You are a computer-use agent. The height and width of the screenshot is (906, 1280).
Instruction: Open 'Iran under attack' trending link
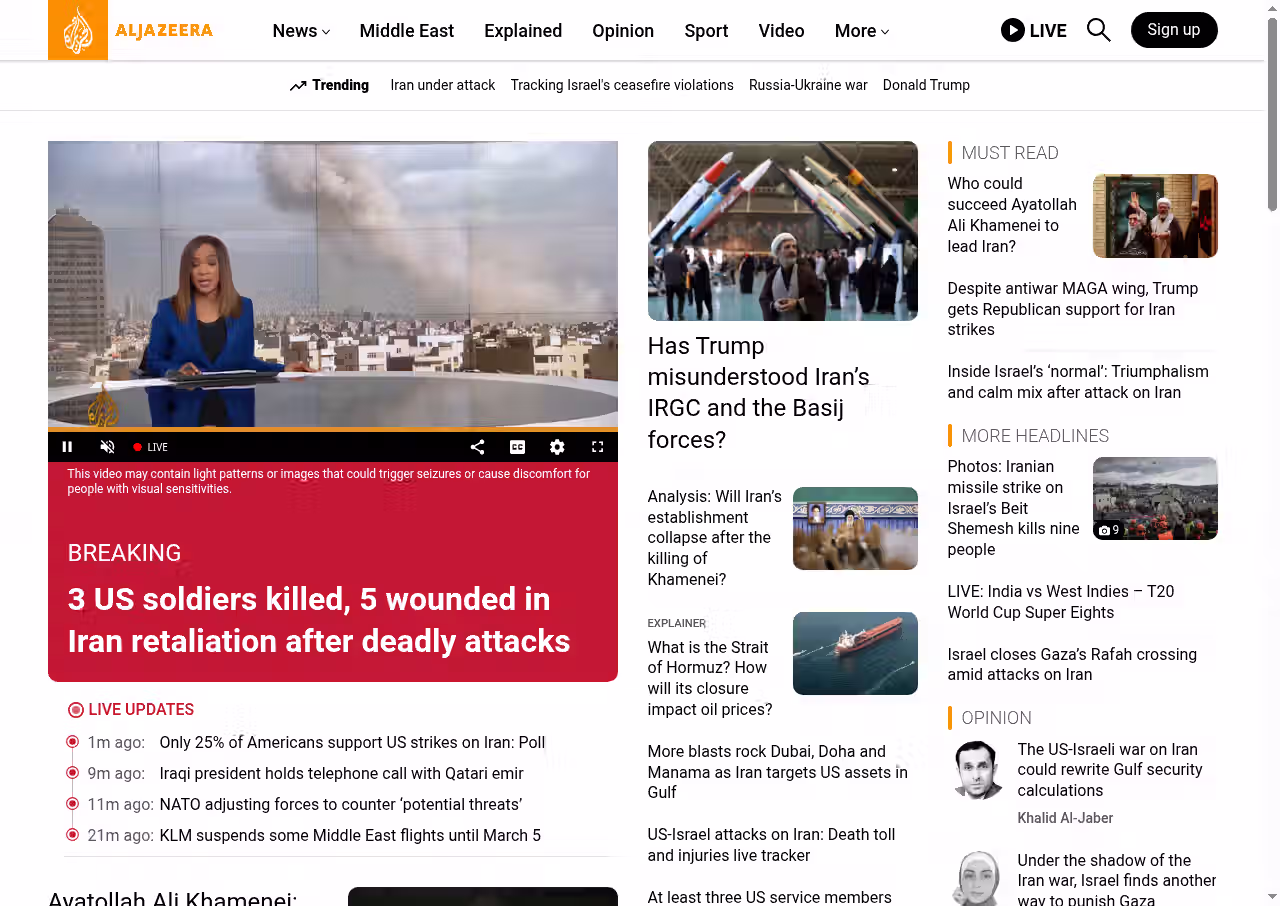[442, 86]
